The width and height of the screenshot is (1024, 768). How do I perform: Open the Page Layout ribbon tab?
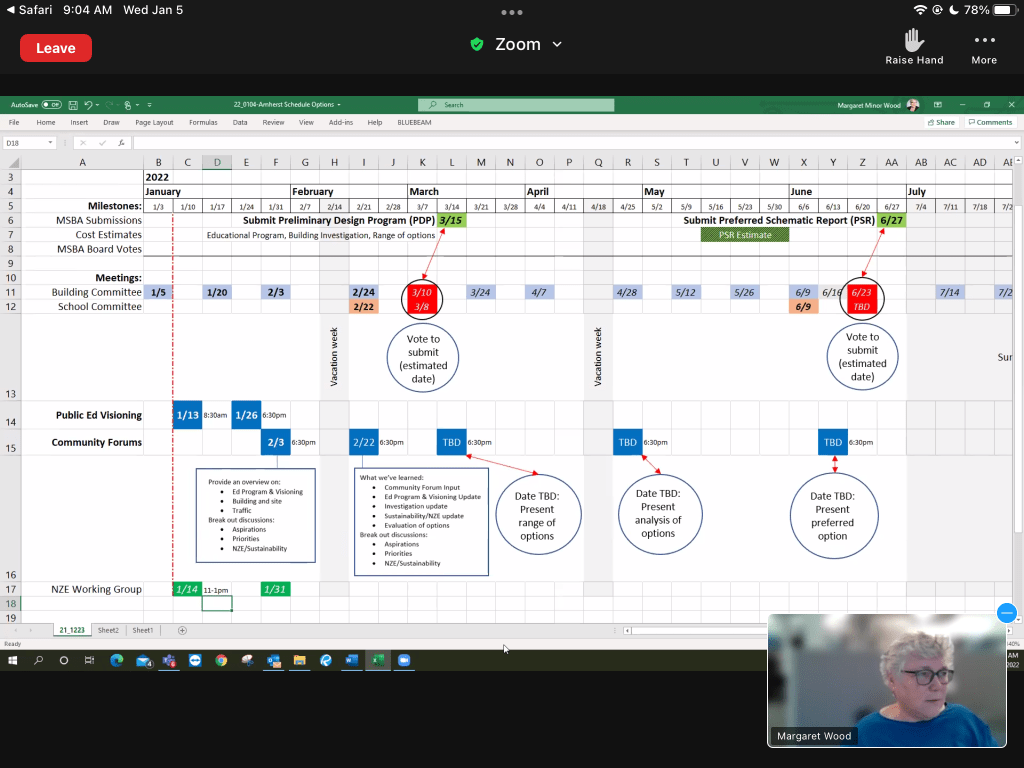pyautogui.click(x=154, y=122)
